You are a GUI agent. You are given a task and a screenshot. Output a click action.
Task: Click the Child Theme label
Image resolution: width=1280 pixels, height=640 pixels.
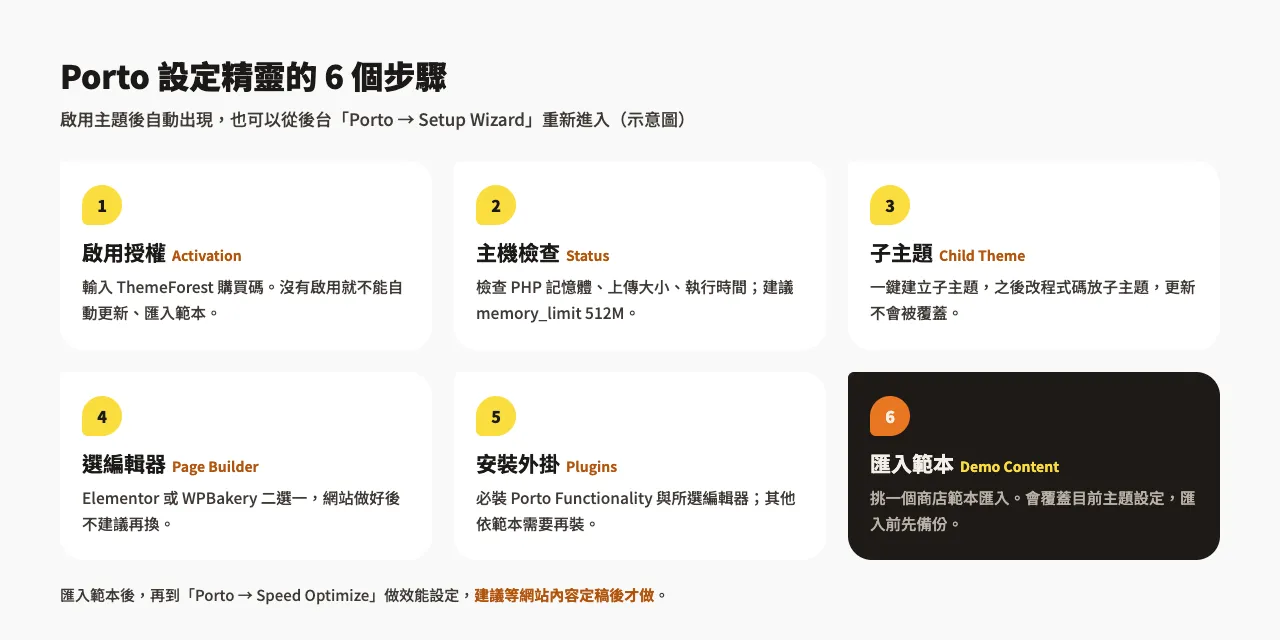coord(982,256)
